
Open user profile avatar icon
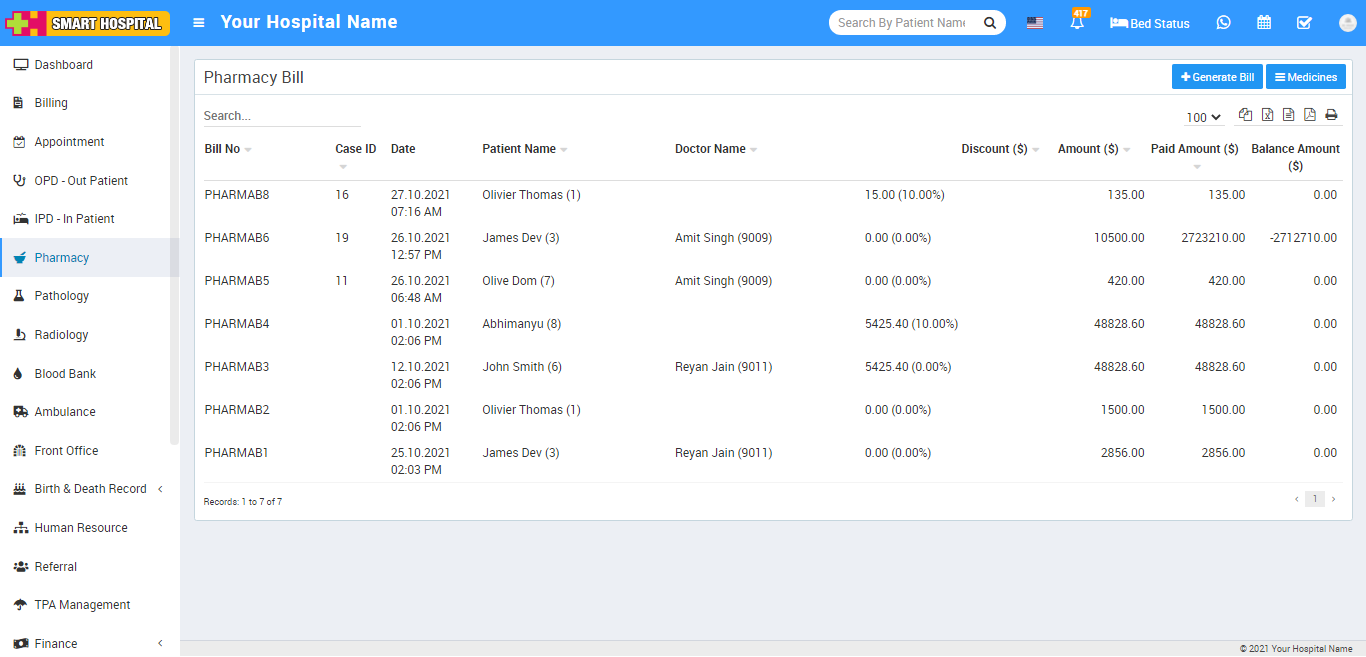(1347, 23)
